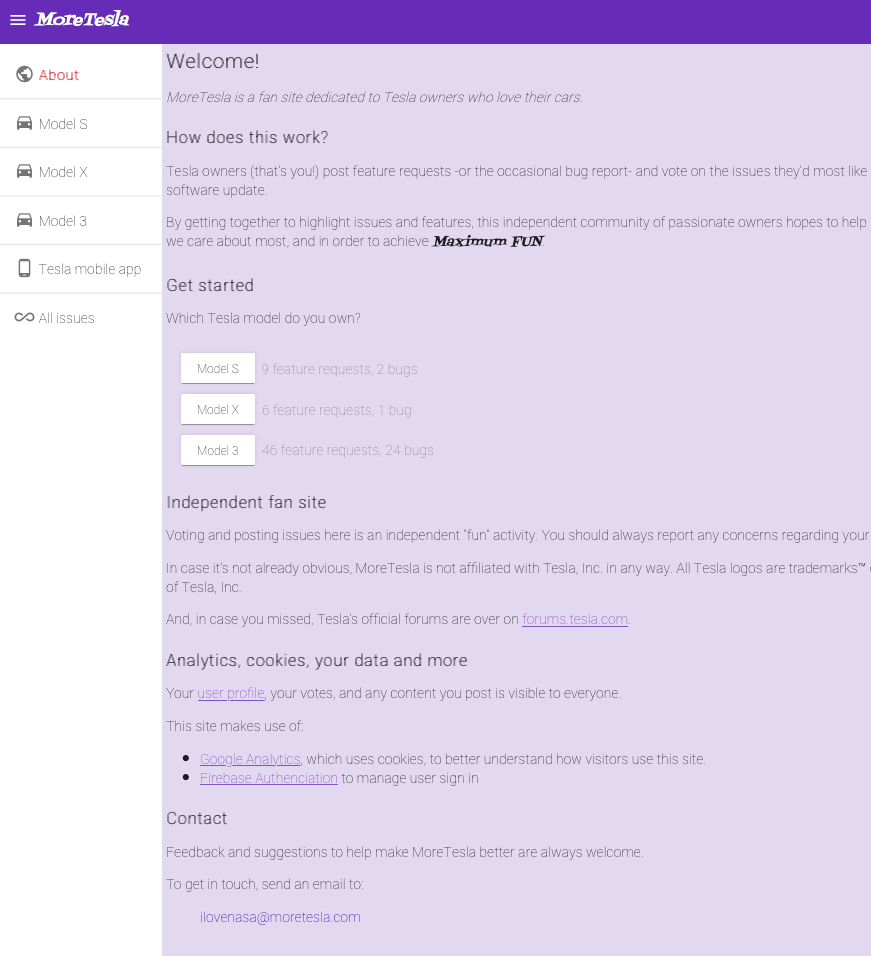Open the Google Analytics link

coord(250,759)
